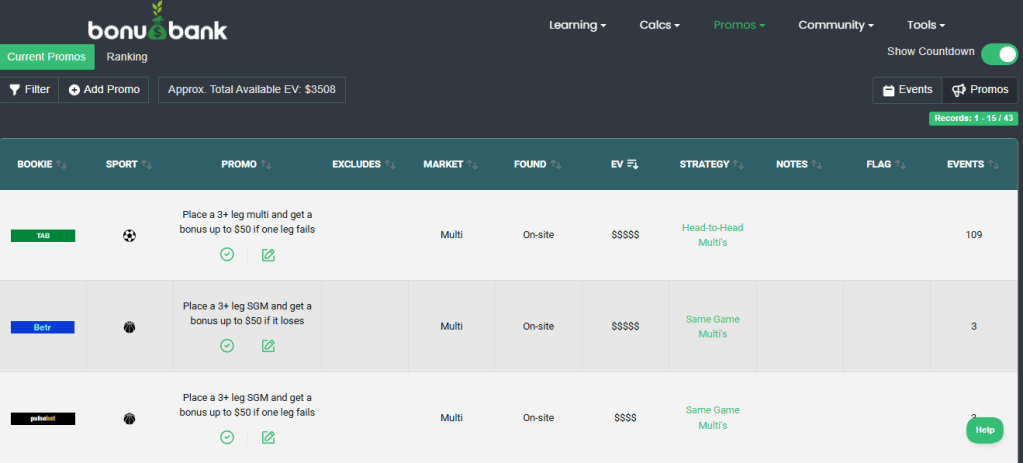Expand the Learning dropdown menu

577,25
